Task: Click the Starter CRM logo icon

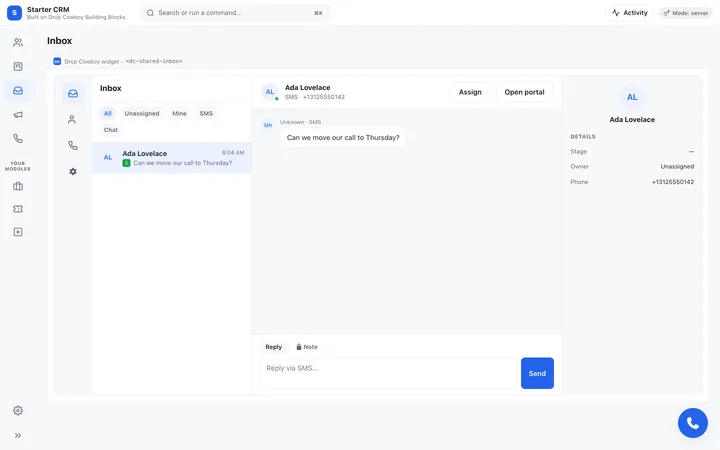Action: tap(14, 13)
